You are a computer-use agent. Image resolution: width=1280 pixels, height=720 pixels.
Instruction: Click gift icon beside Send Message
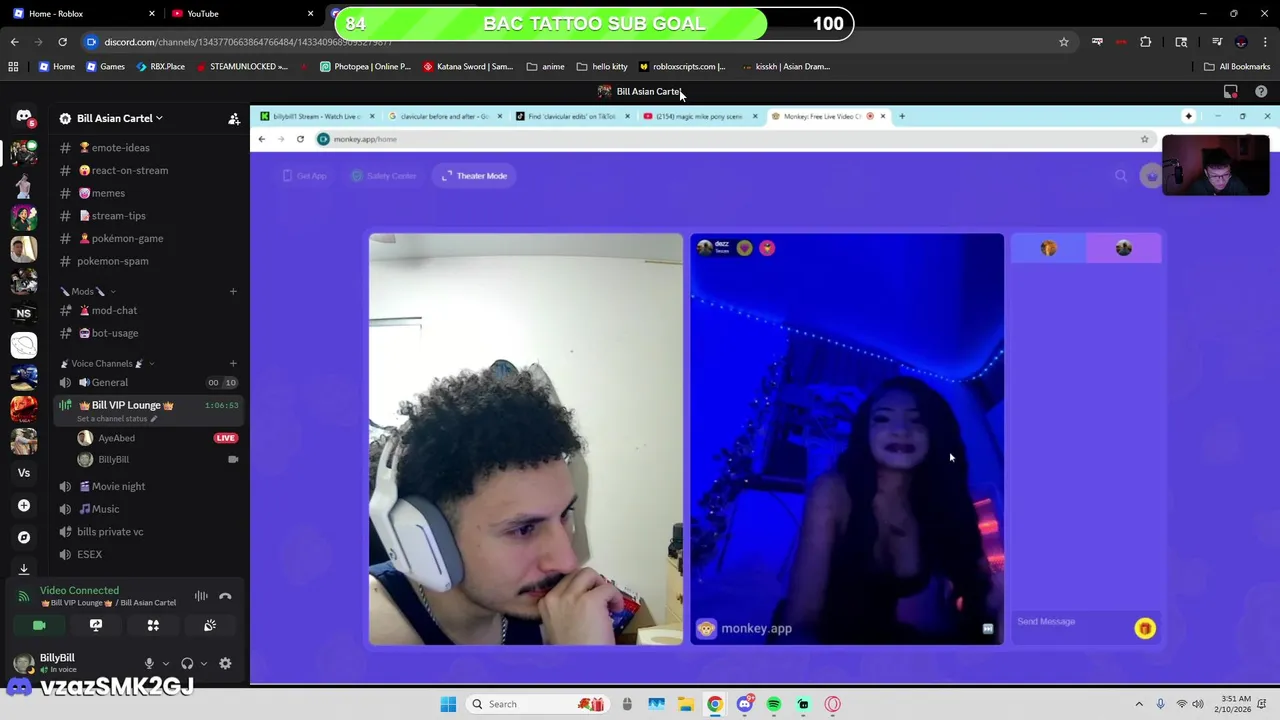pos(1145,628)
